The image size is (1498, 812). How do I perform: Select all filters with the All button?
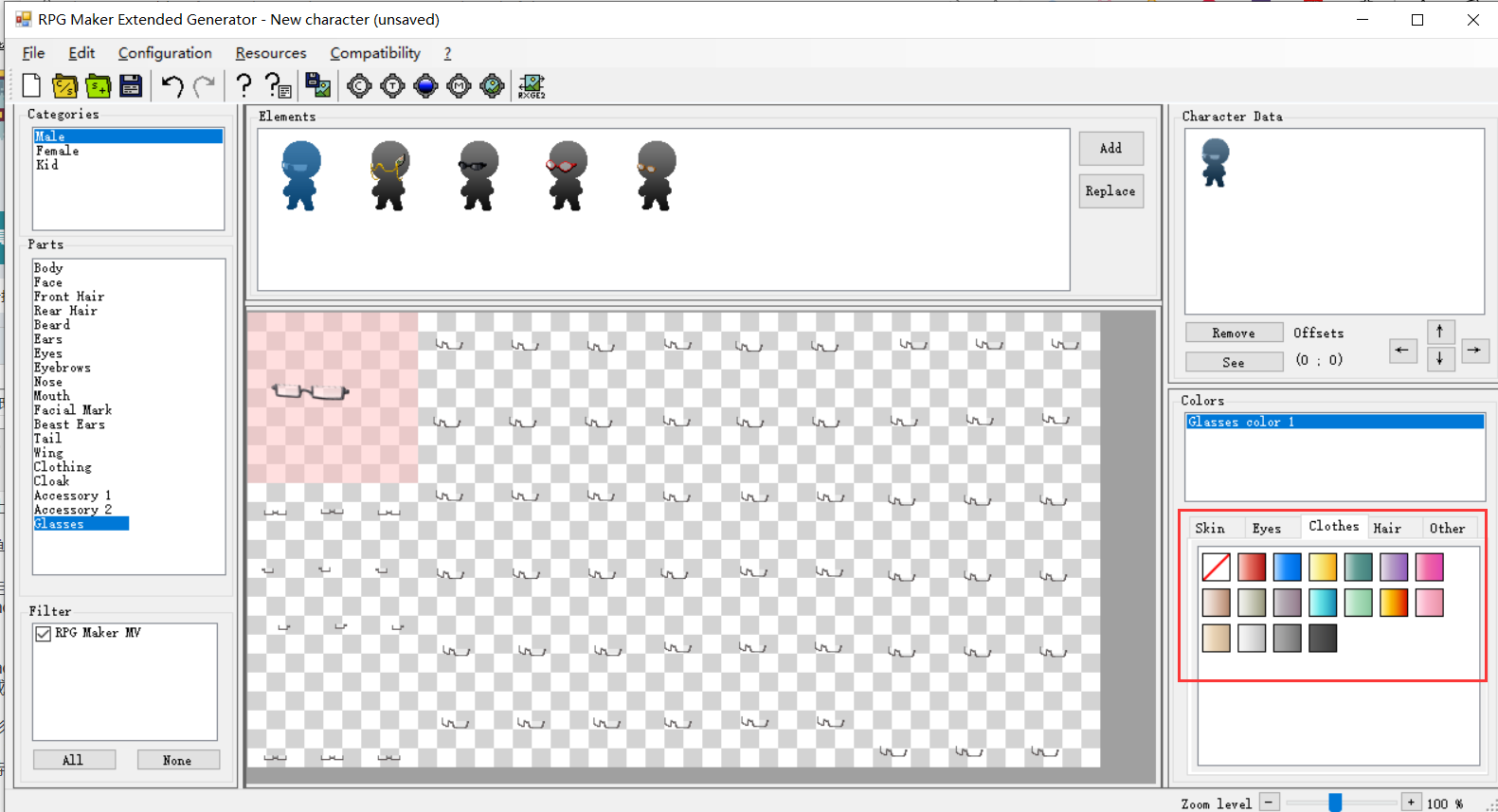[74, 761]
